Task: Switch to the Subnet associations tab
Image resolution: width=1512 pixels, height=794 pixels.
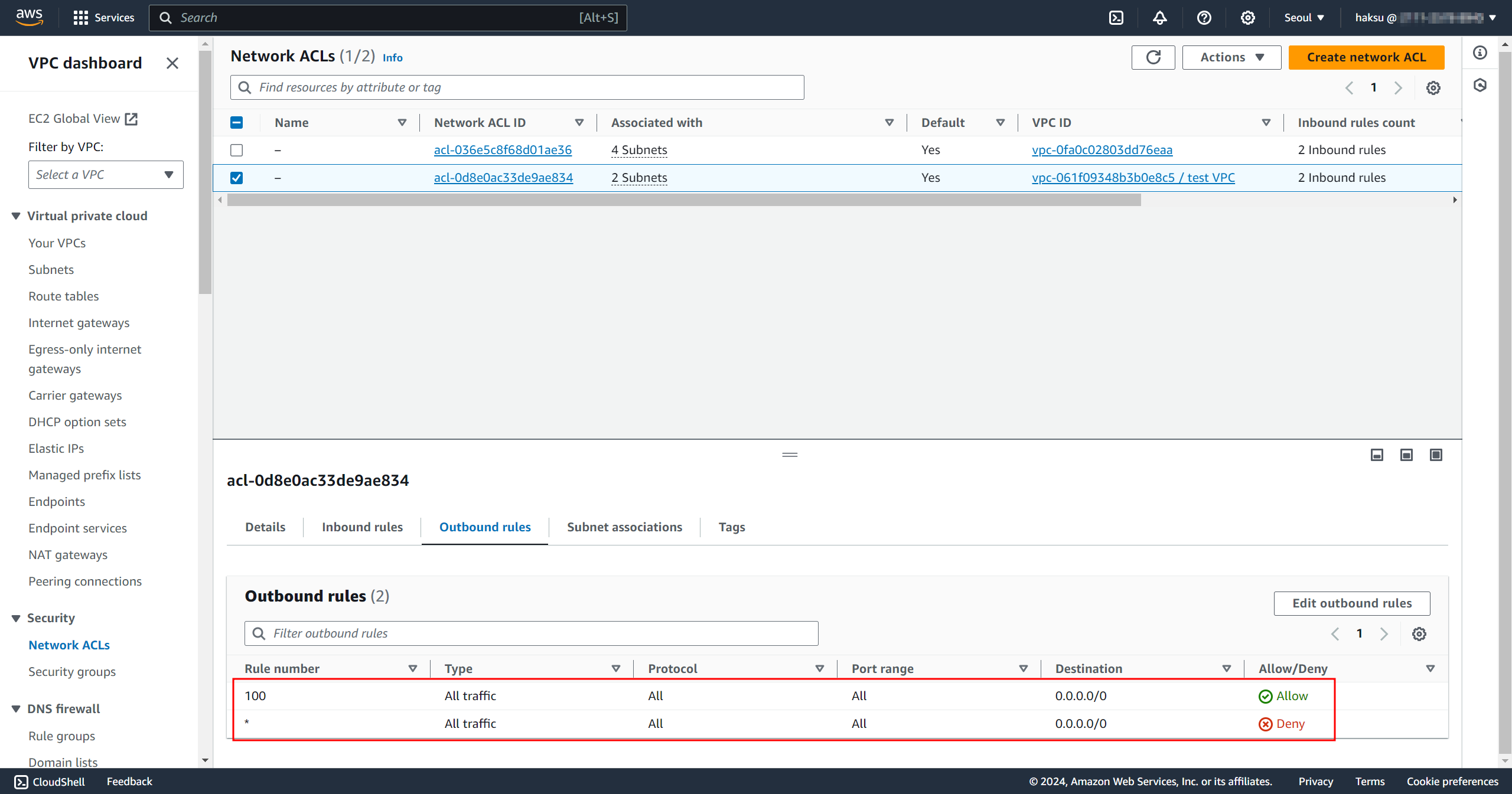Action: click(624, 527)
